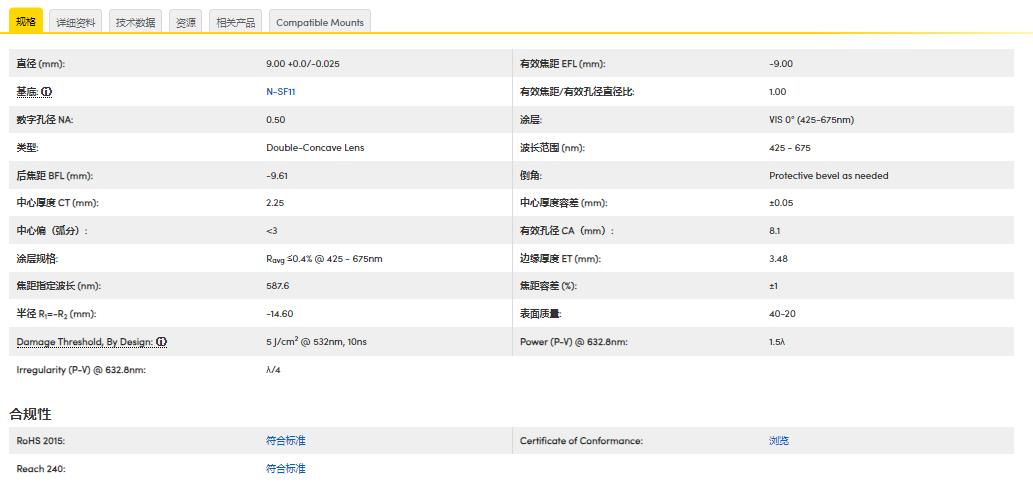The height and width of the screenshot is (500, 1033).
Task: Open the 规格 tab
Action: tap(26, 21)
